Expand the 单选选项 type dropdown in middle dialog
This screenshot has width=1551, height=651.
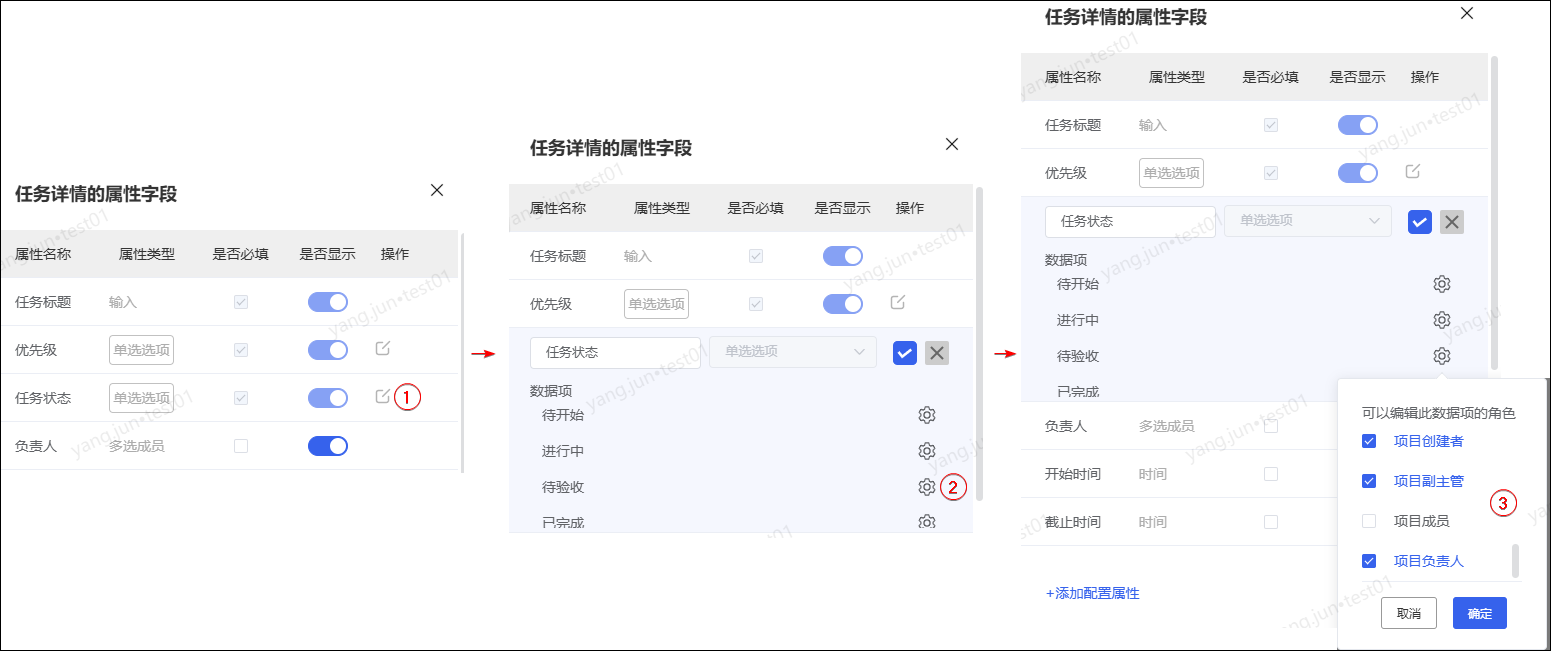pyautogui.click(x=792, y=352)
